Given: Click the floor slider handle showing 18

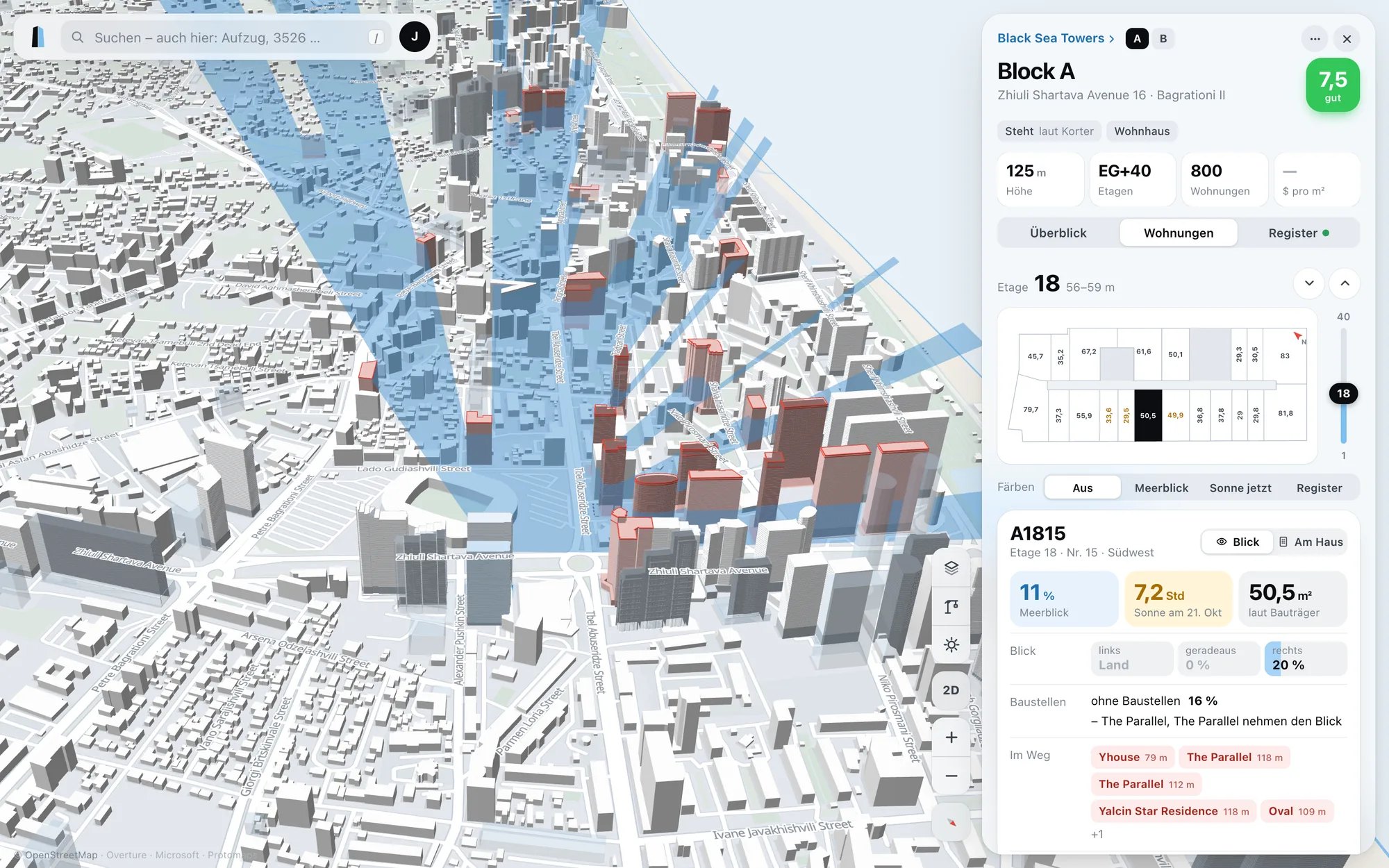Looking at the screenshot, I should (1343, 394).
